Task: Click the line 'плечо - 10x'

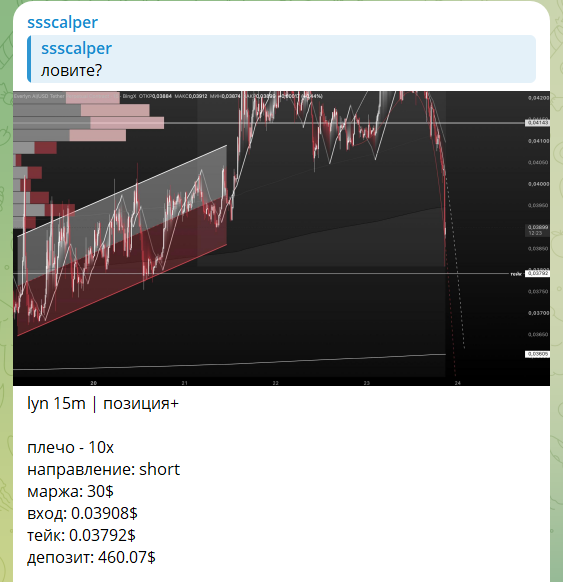Action: 71,447
